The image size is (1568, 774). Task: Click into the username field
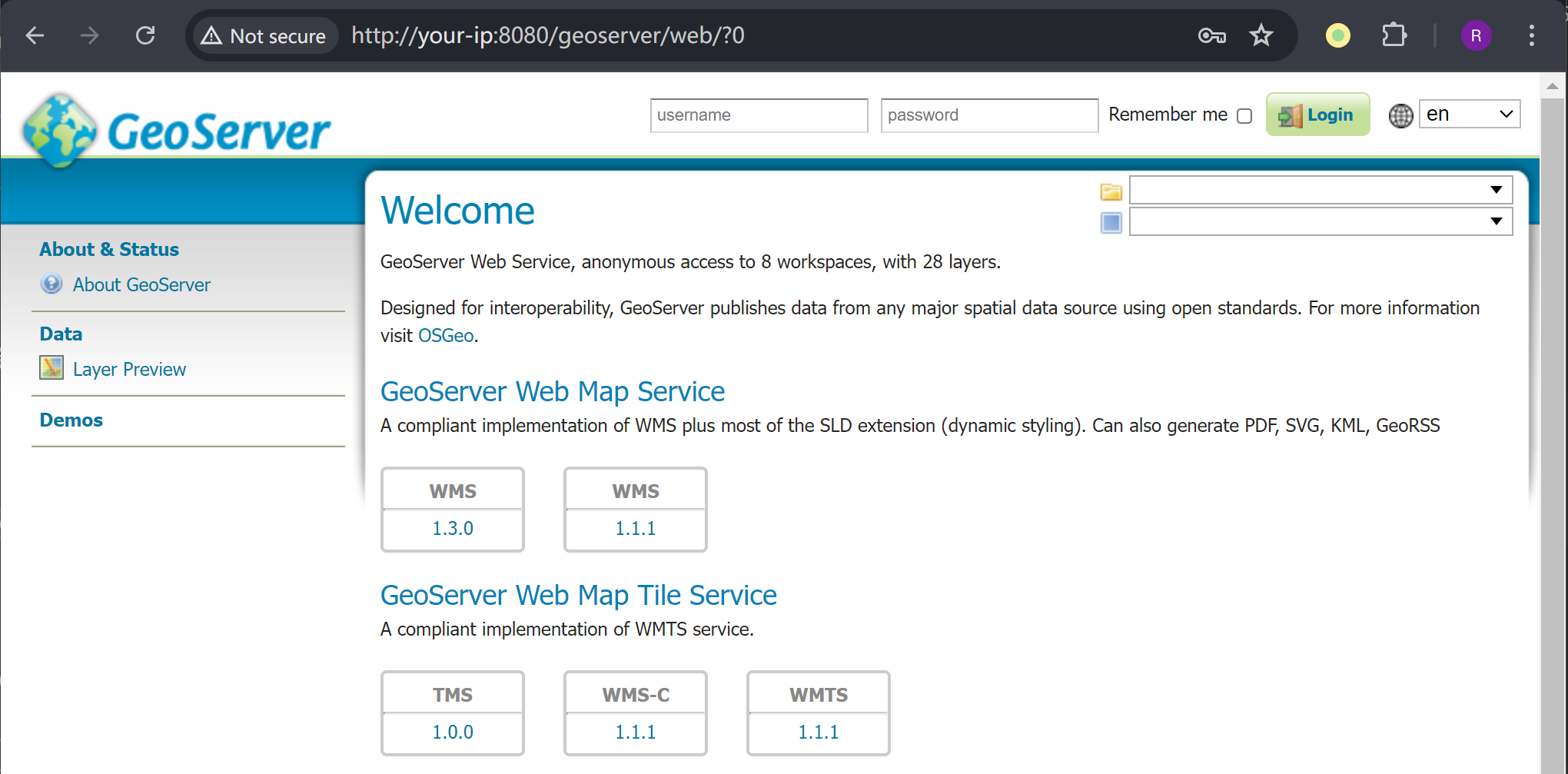[x=759, y=115]
